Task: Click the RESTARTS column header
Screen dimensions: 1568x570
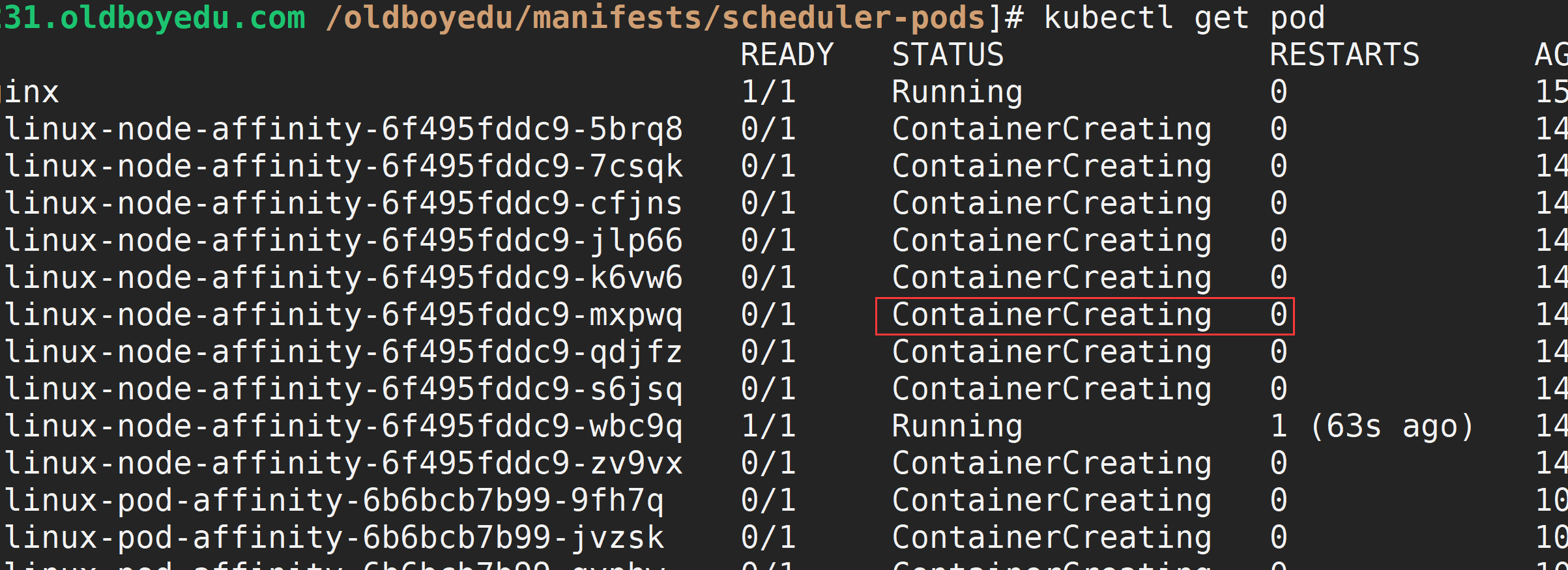Action: pos(1344,55)
